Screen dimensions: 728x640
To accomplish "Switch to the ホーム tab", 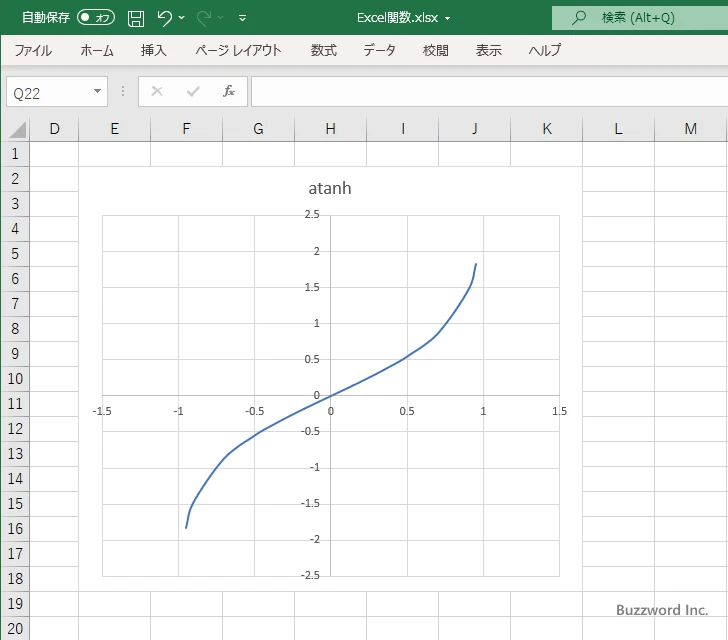I will click(97, 50).
